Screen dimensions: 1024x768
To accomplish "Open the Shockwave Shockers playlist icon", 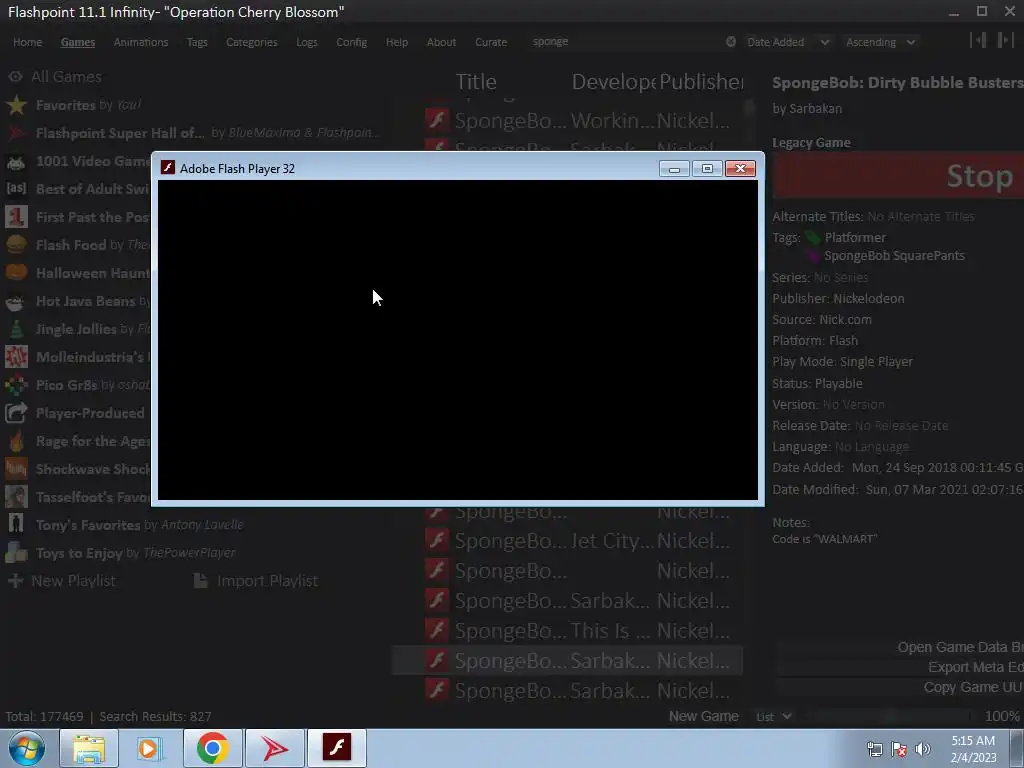I will [16, 469].
